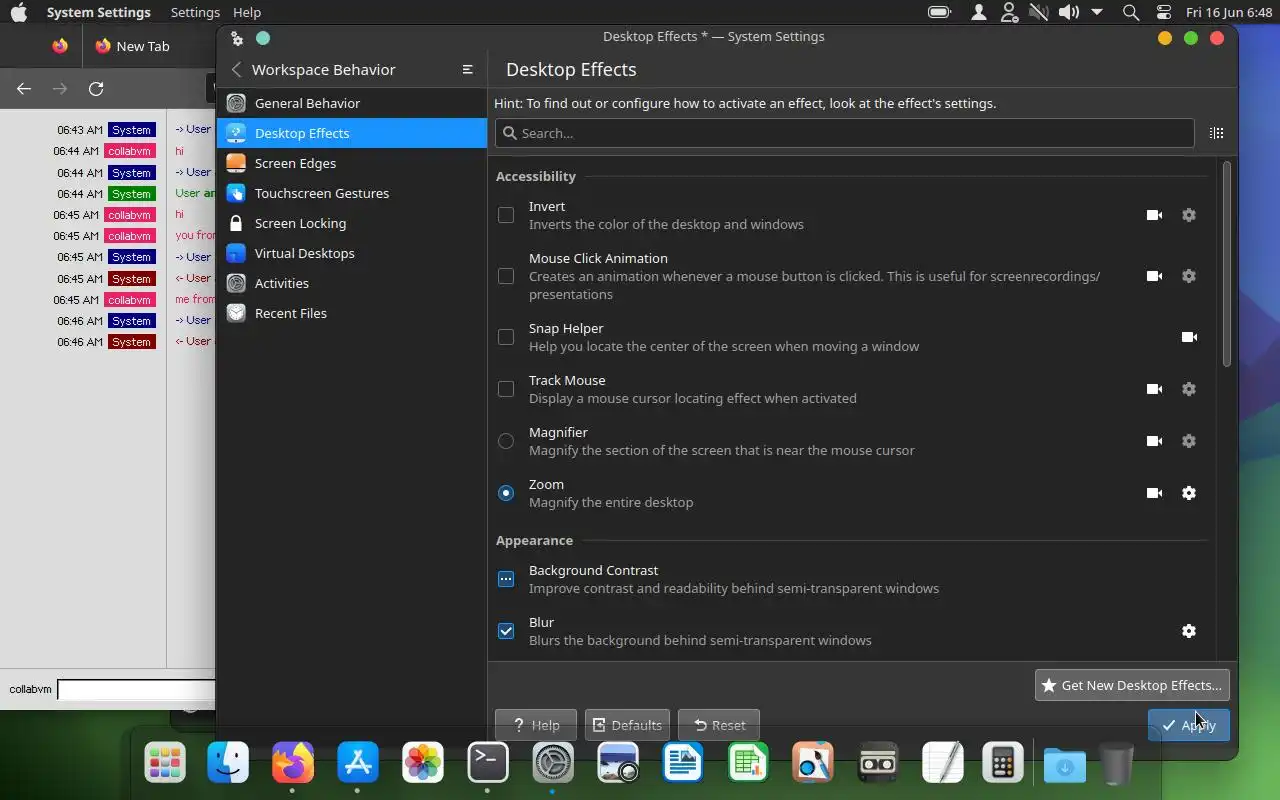This screenshot has height=800, width=1280.
Task: Launch the Writer document app in dock
Action: coord(683,764)
